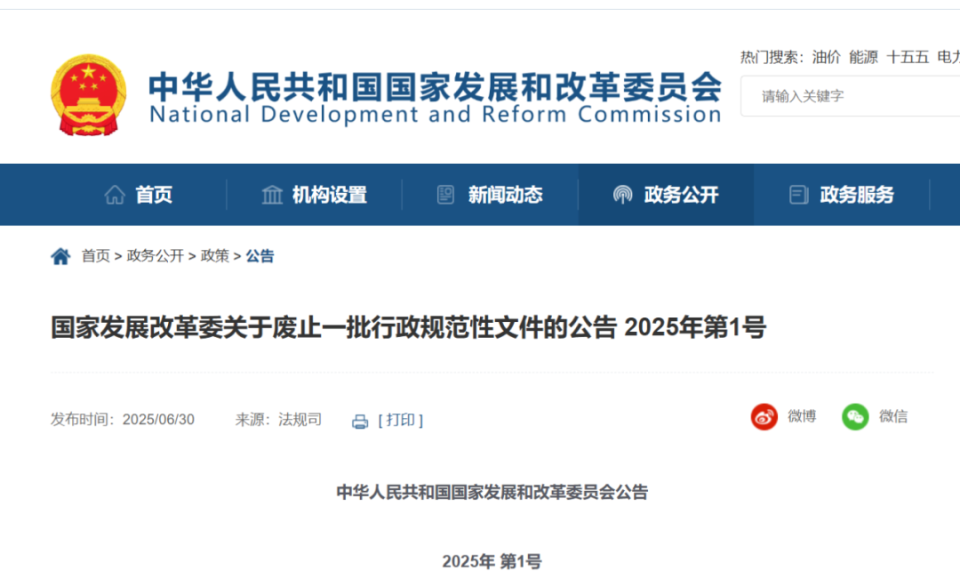Click the English title National Development and Reform Commission
Viewport: 960px width, 587px height.
click(435, 114)
